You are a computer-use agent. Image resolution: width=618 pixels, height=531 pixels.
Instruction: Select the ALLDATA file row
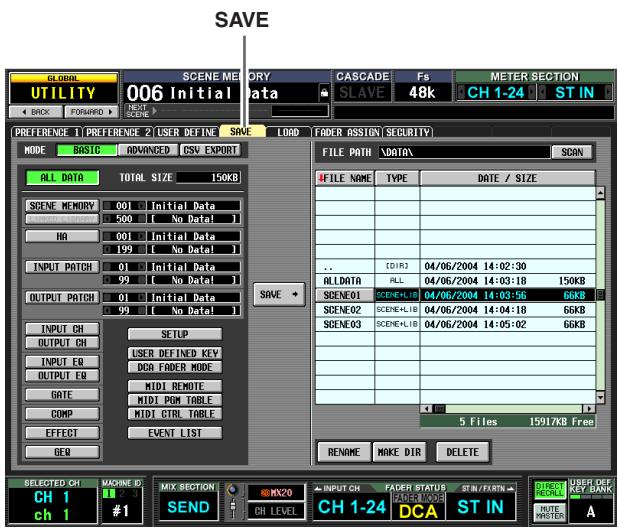click(x=455, y=281)
